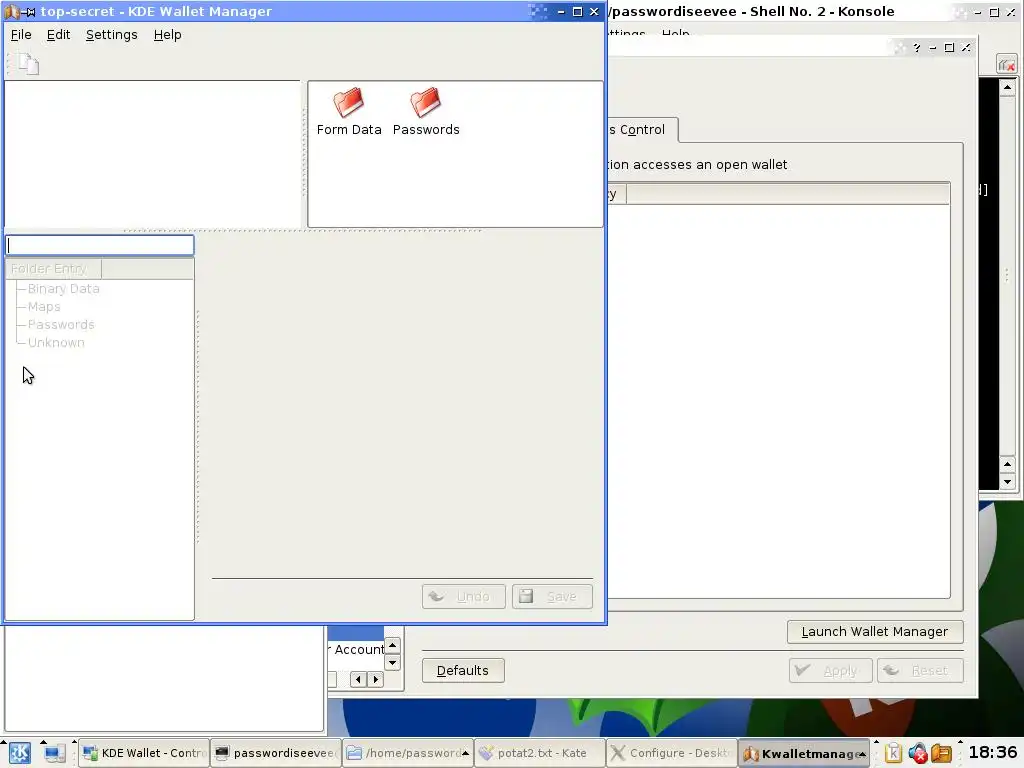1024x768 pixels.
Task: Select the Maps tree item
Action: 44,306
